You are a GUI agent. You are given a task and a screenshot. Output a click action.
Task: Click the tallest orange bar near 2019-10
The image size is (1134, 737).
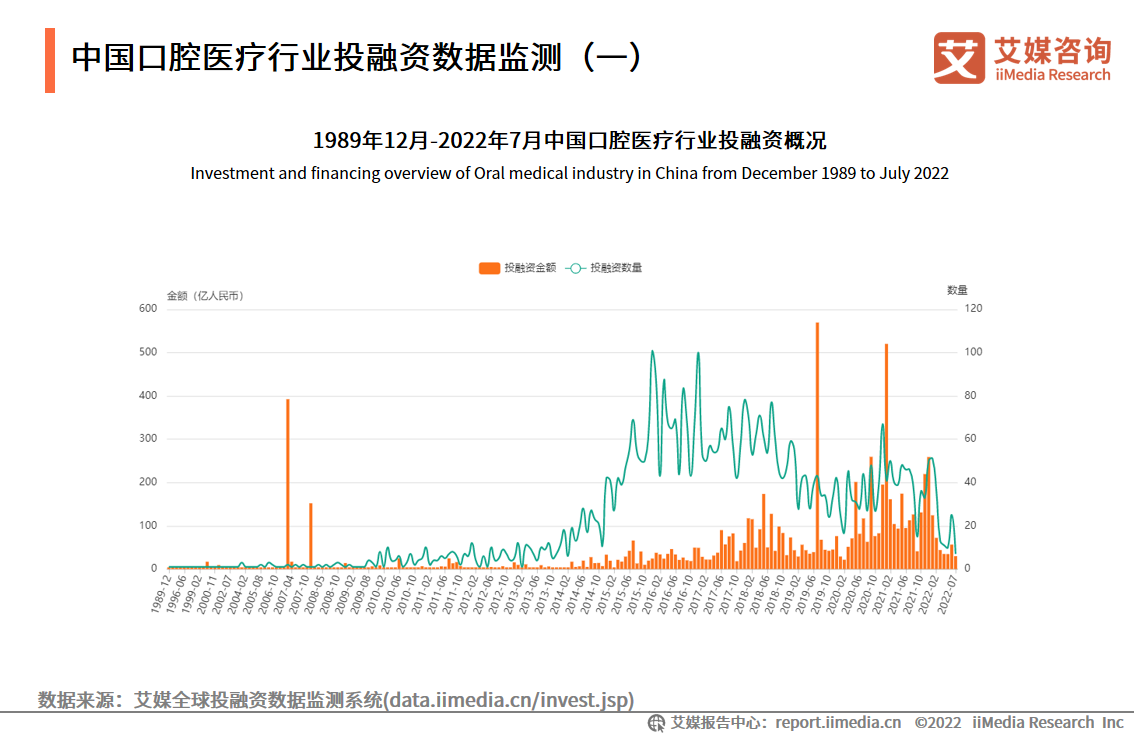[x=817, y=446]
